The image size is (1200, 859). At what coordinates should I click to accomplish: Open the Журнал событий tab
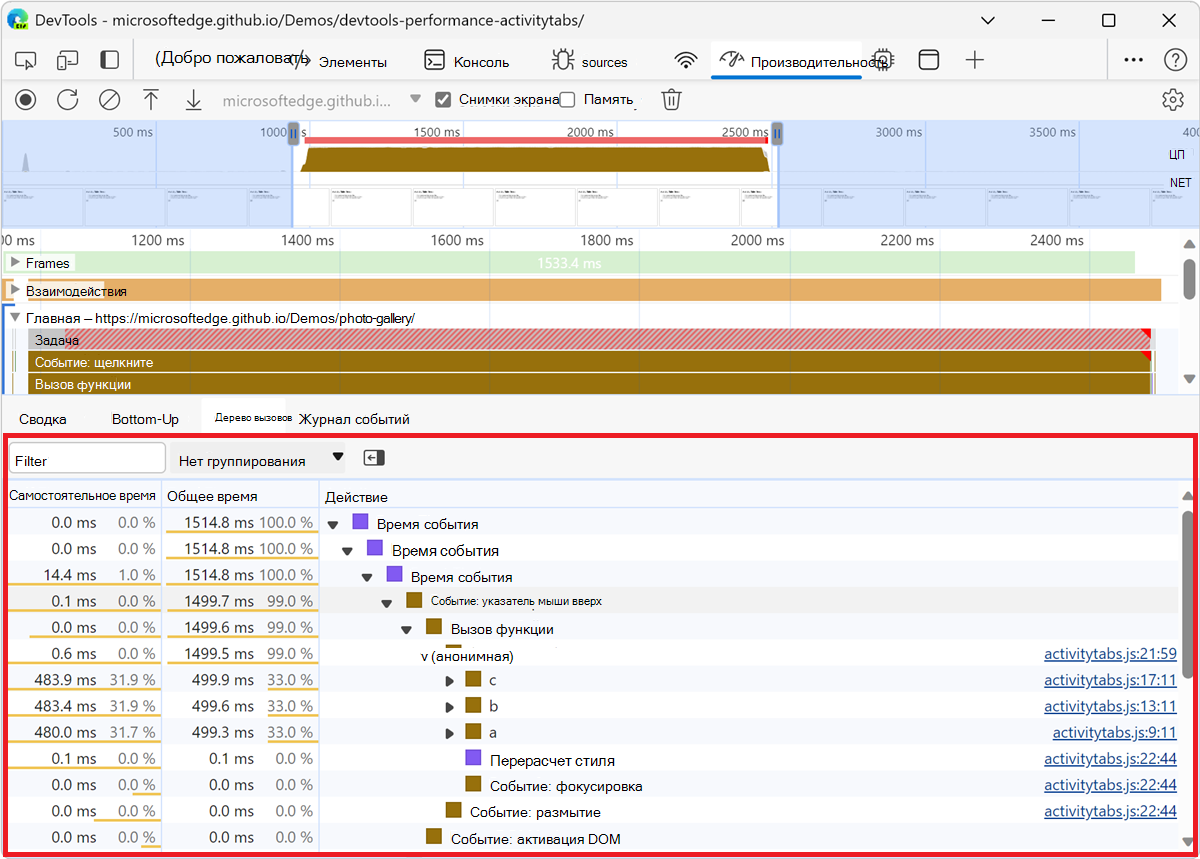[x=354, y=419]
